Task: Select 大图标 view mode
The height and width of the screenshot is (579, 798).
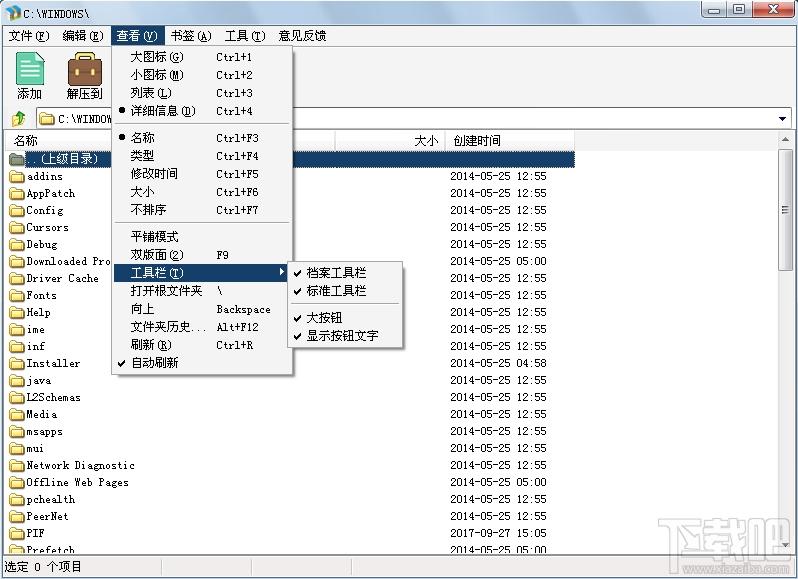Action: (202, 57)
